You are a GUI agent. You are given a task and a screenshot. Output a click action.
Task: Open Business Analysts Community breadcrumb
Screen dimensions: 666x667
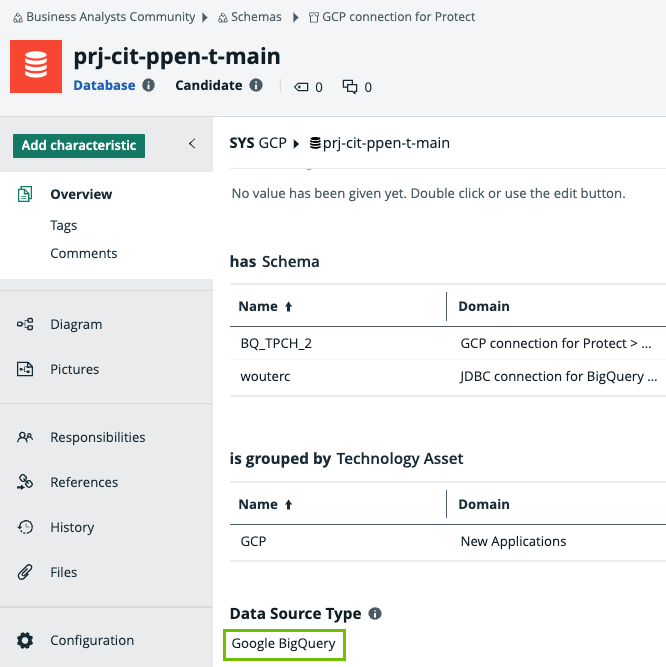click(111, 17)
